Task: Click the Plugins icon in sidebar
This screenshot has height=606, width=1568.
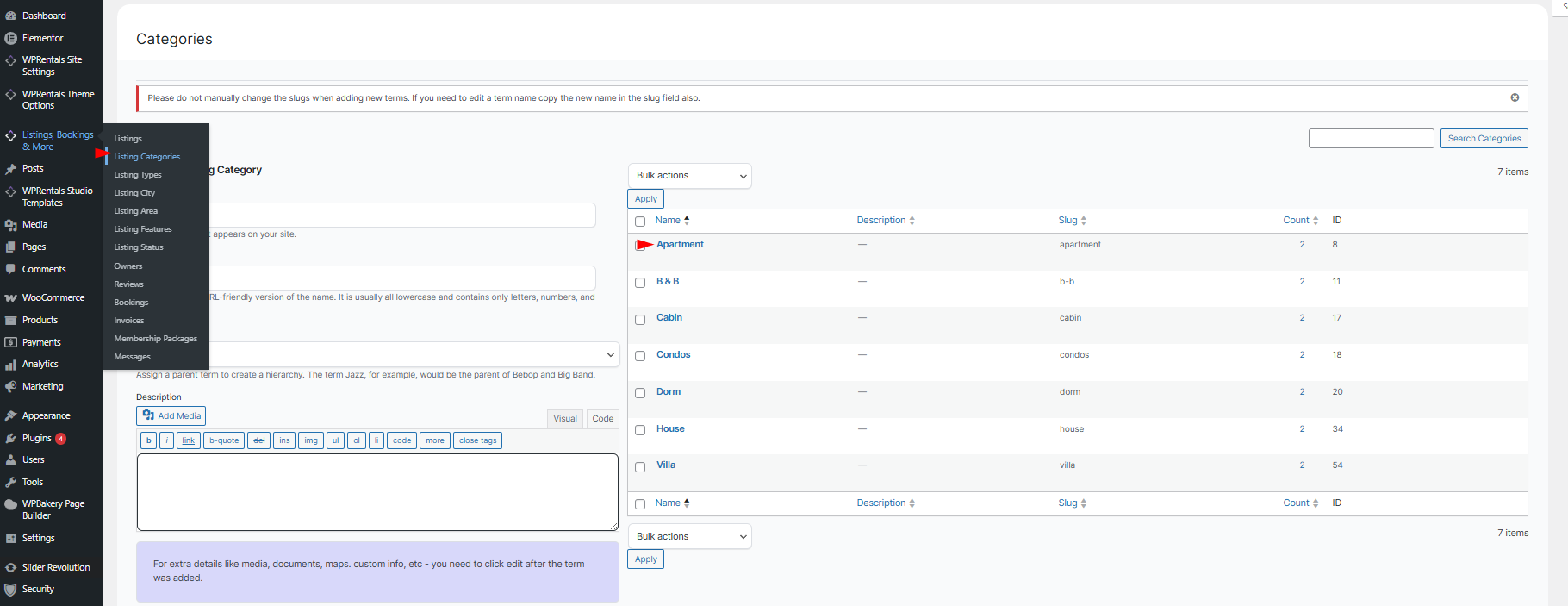Action: click(x=10, y=439)
